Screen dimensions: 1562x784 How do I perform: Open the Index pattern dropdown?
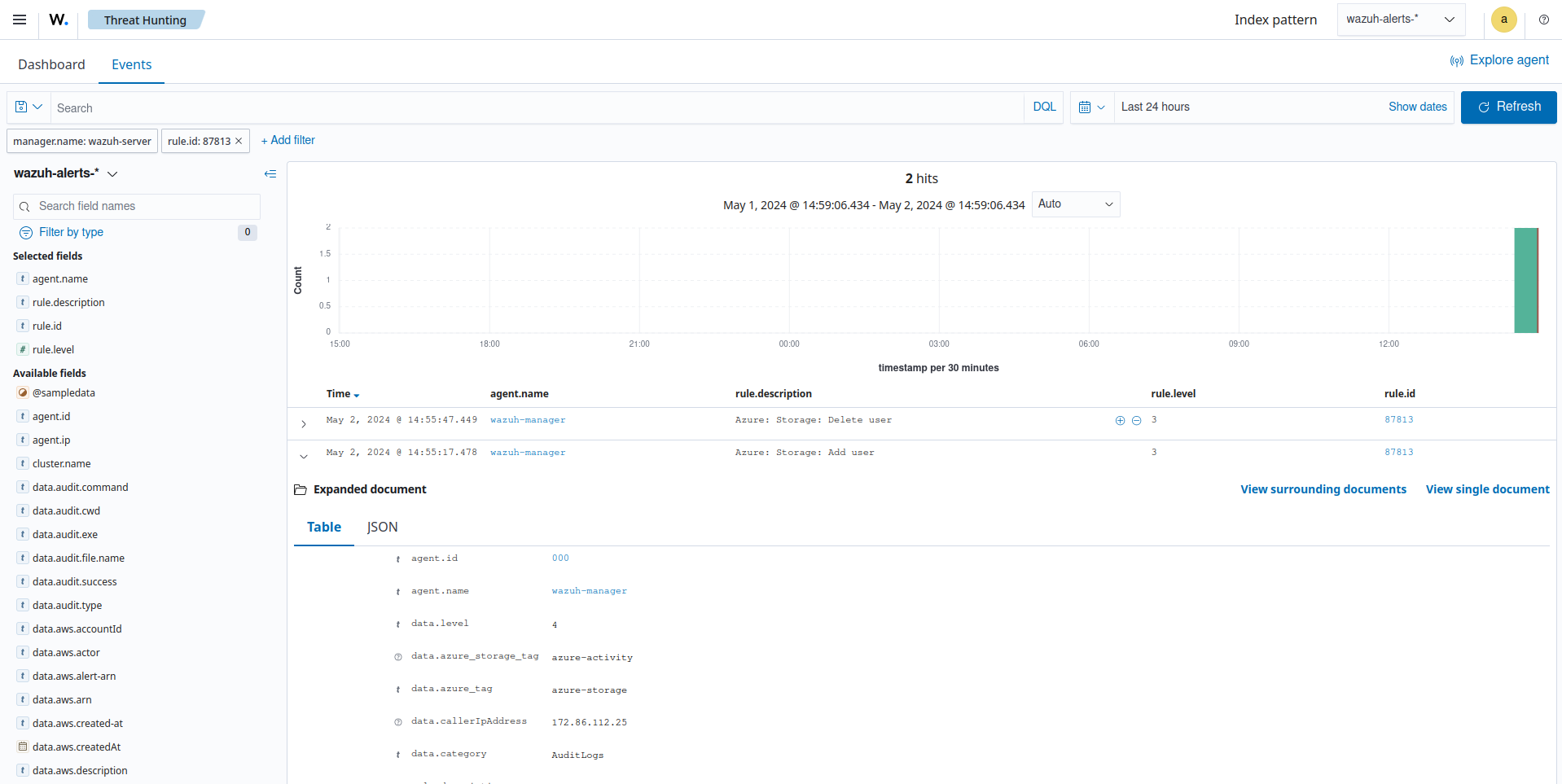(1400, 20)
